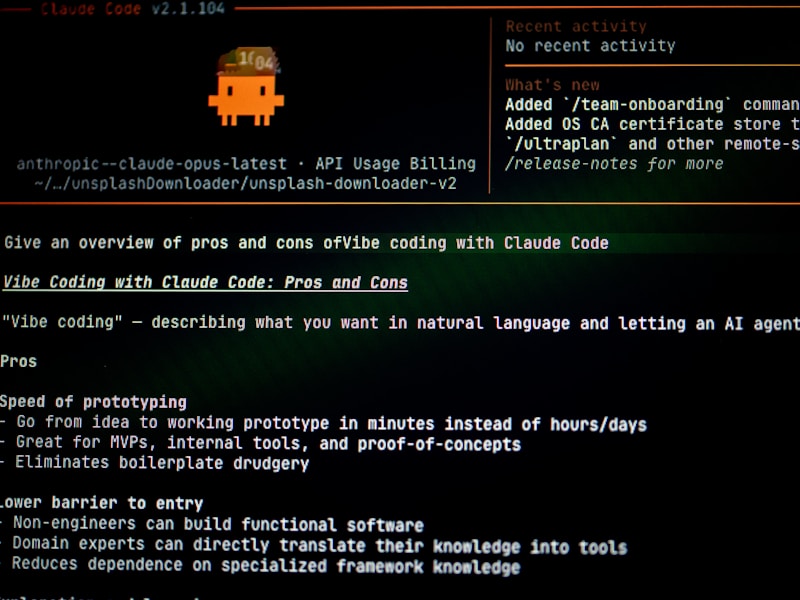
Task: Click the "Domain experts can directly translate" bullet
Action: 313,545
